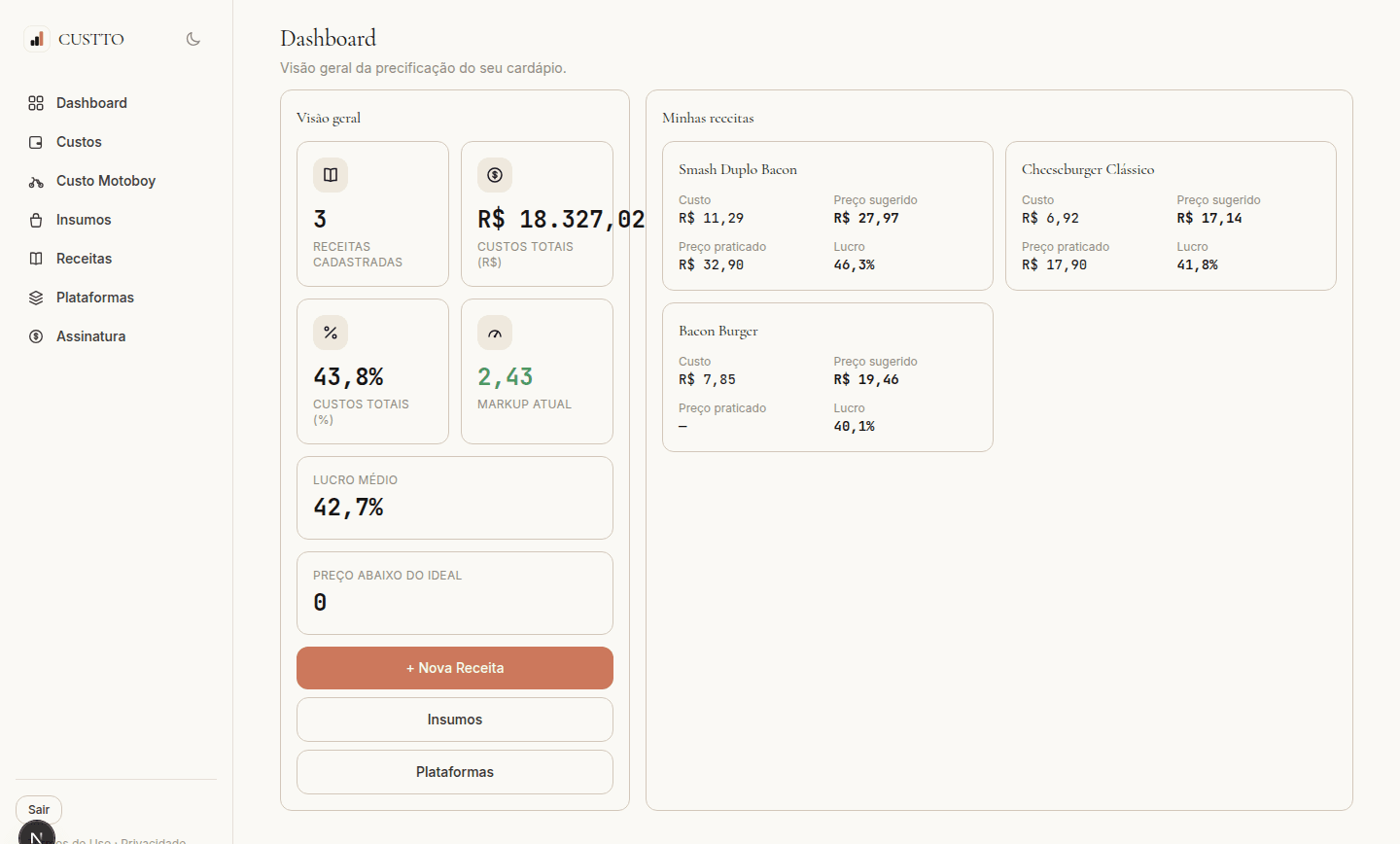1400x844 pixels.
Task: Open the Custo Motoboy section
Action: (x=117, y=181)
